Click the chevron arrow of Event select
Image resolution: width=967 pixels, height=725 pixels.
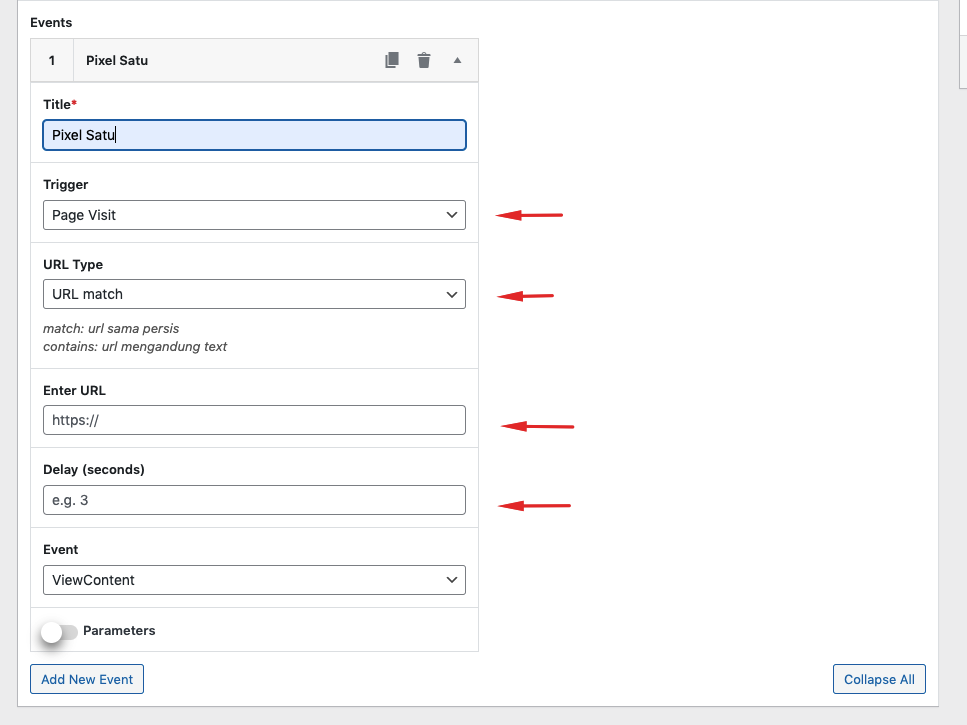click(x=451, y=580)
